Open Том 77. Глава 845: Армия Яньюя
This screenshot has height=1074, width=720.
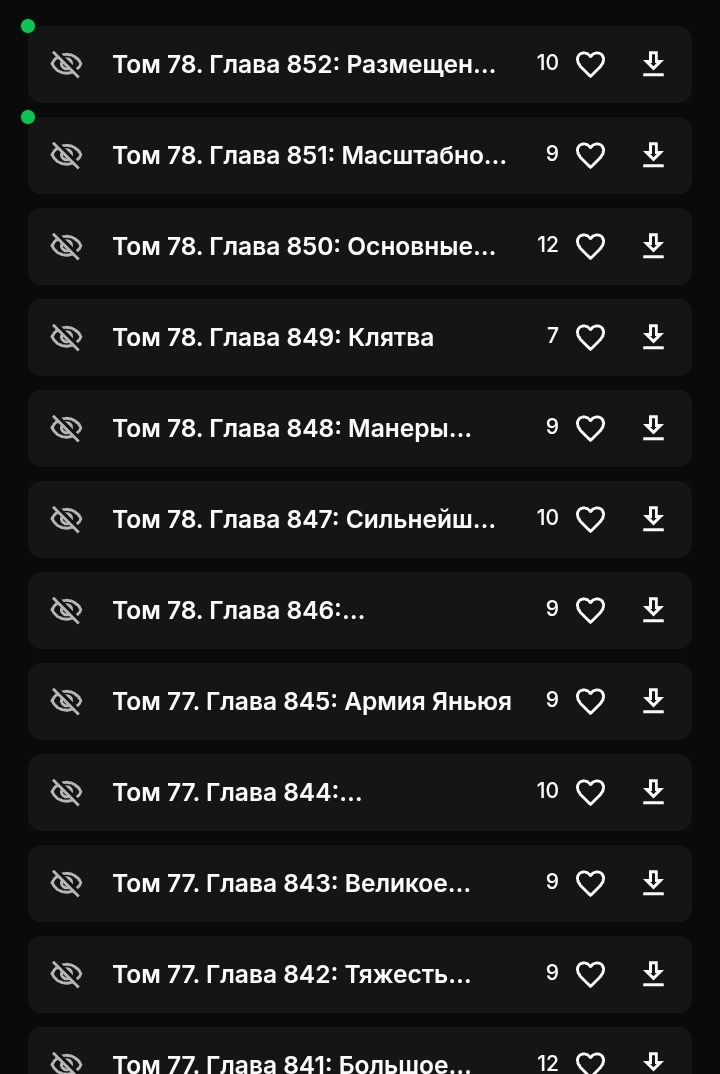(311, 702)
